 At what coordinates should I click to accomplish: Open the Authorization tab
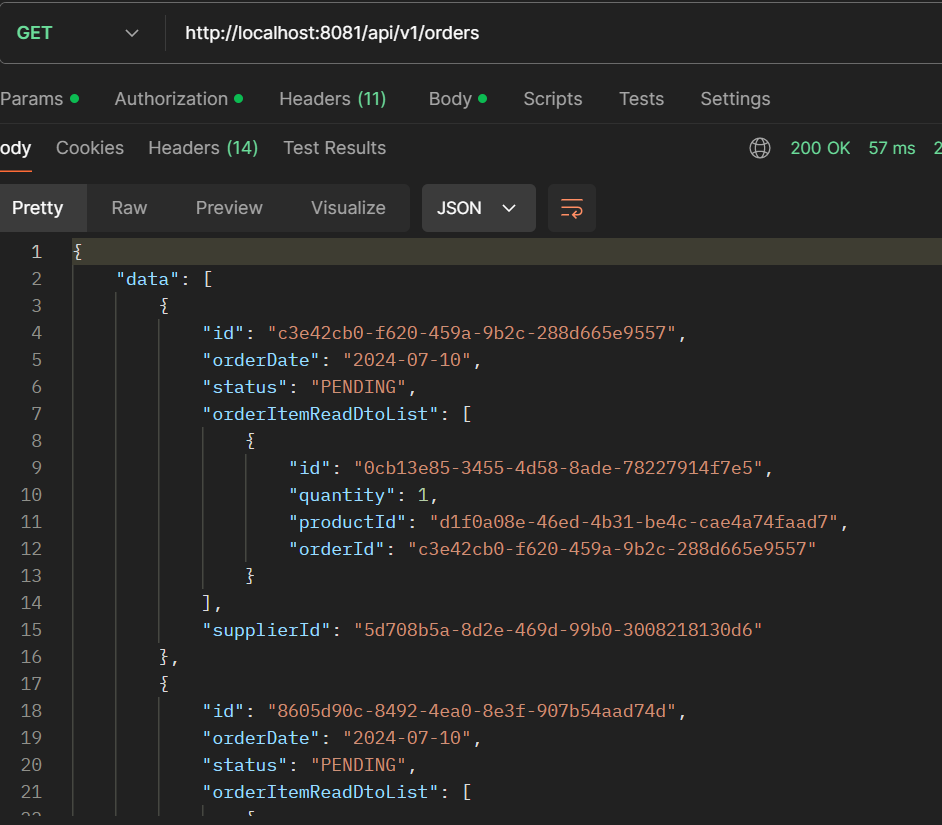point(178,99)
